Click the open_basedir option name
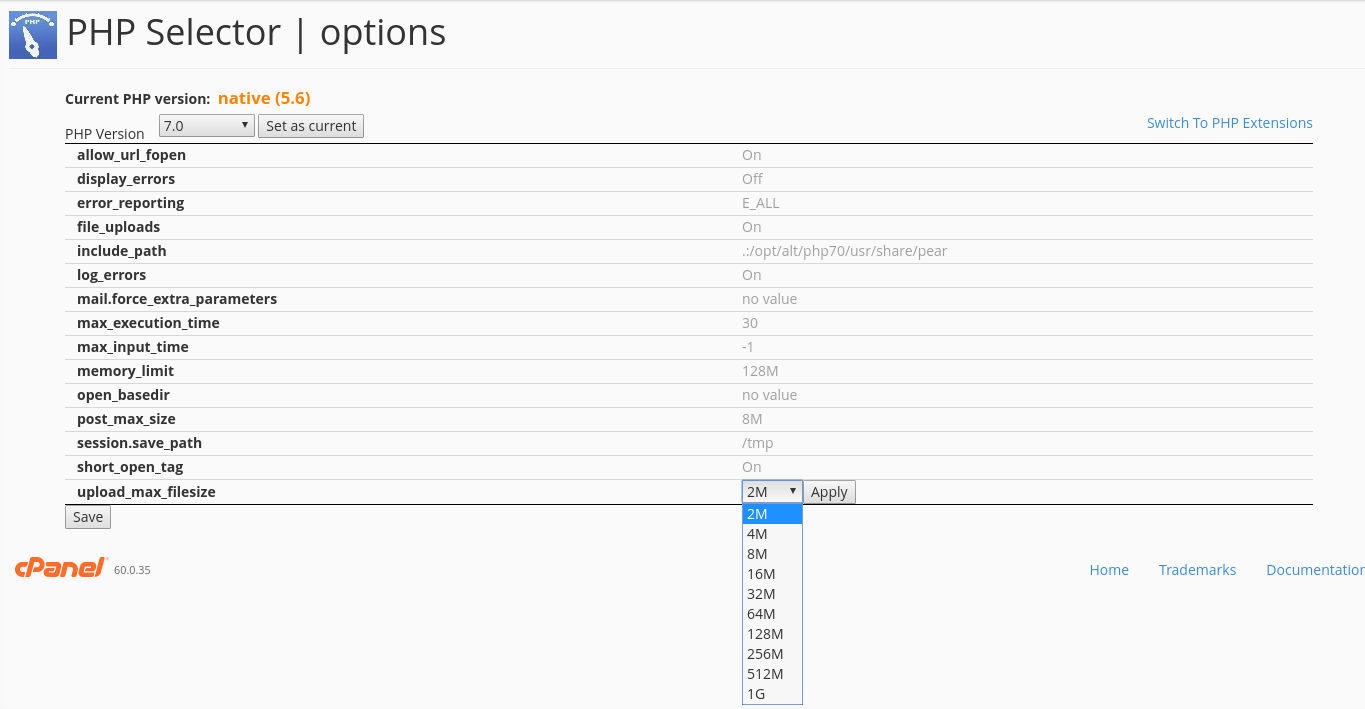Screen dimensions: 1365x709 click(x=123, y=395)
